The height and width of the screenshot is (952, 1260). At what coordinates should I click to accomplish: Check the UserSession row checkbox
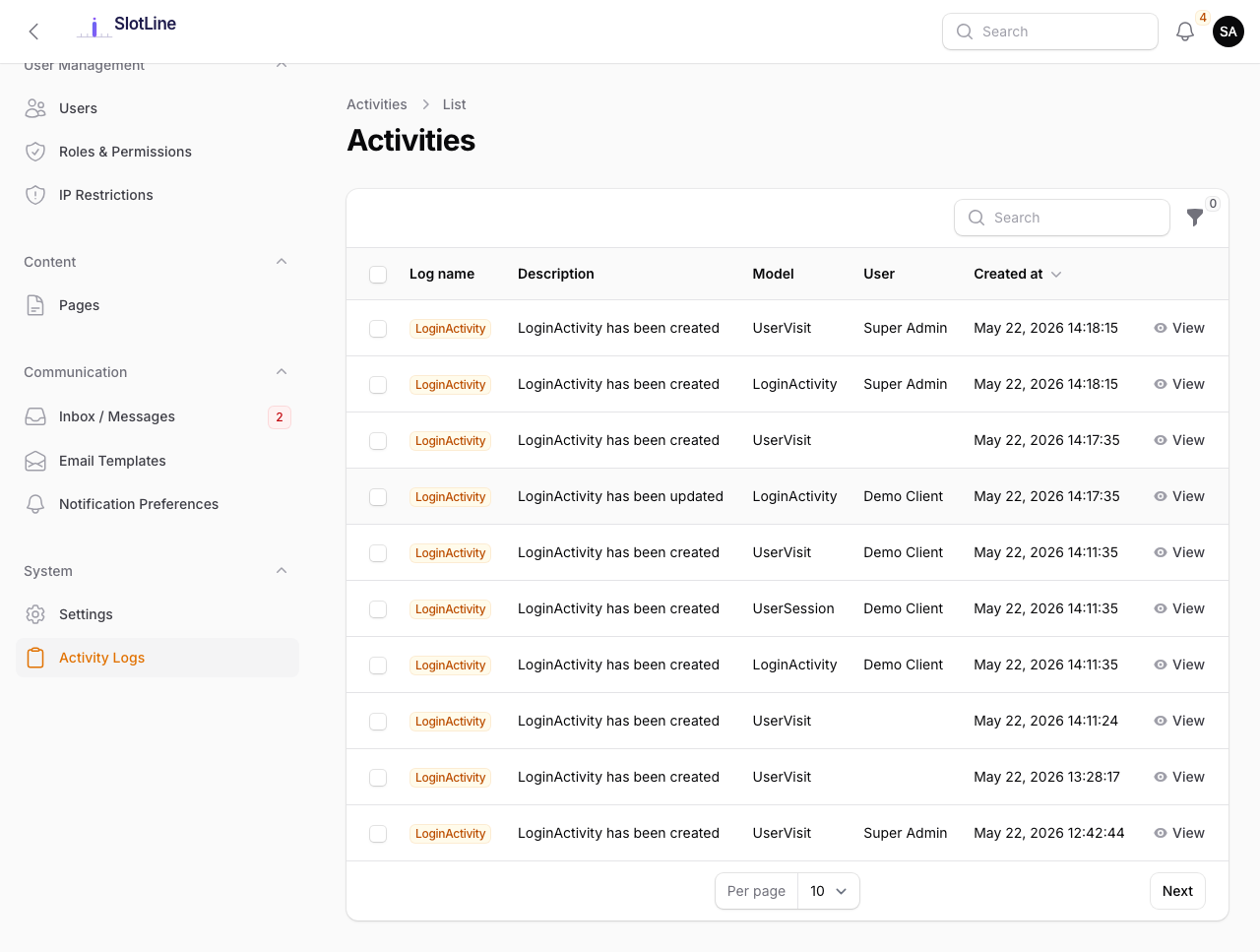(378, 608)
